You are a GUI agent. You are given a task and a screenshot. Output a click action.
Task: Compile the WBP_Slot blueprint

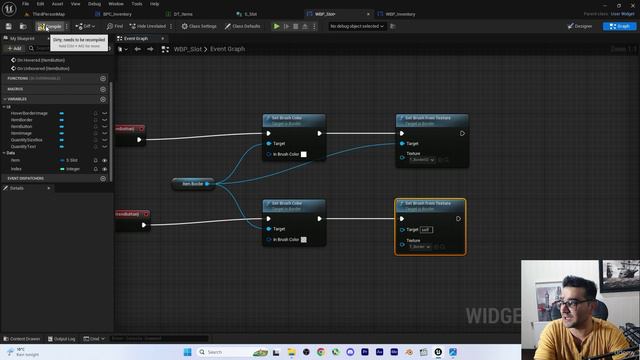(x=50, y=27)
